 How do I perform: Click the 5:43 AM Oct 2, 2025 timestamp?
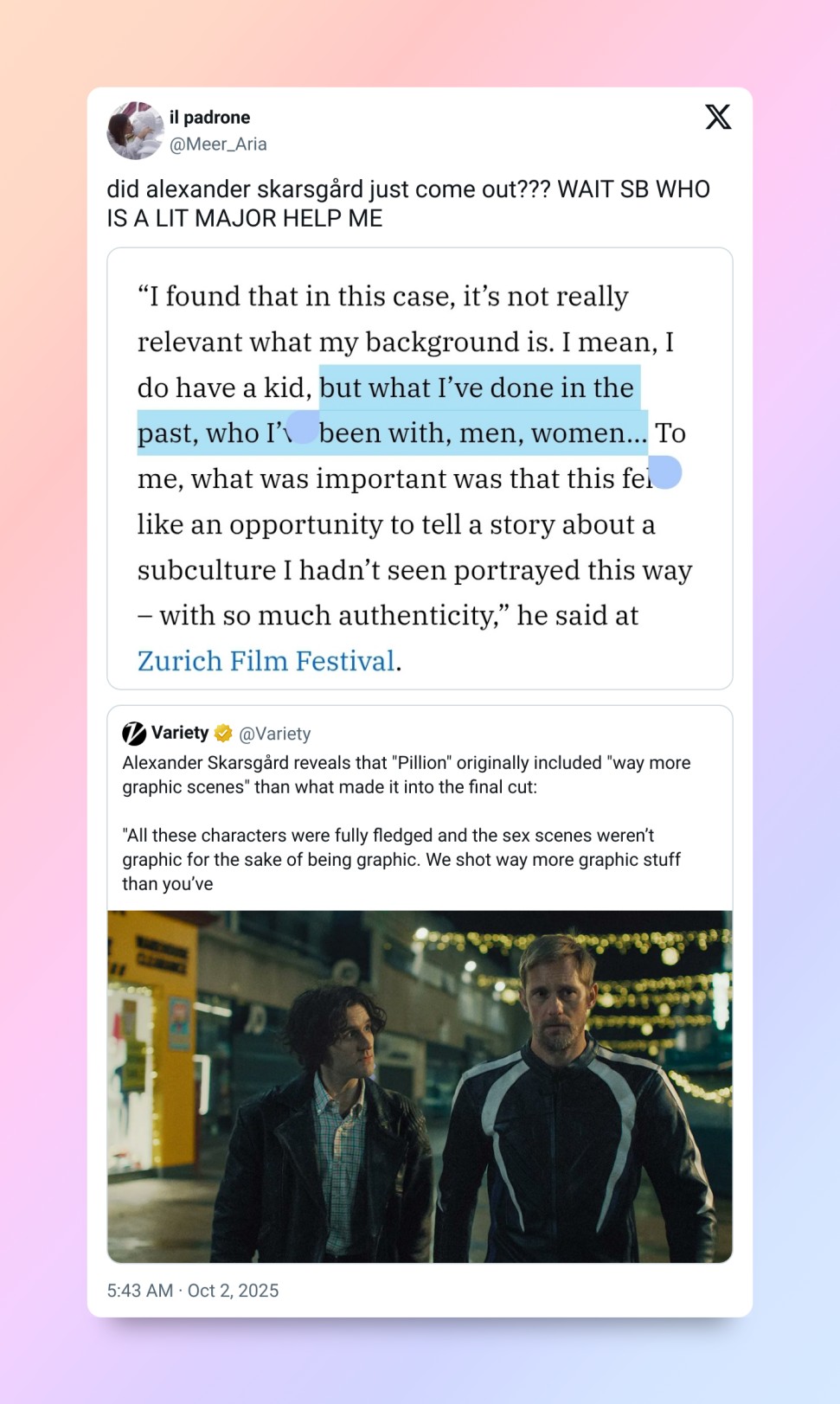pos(193,1291)
